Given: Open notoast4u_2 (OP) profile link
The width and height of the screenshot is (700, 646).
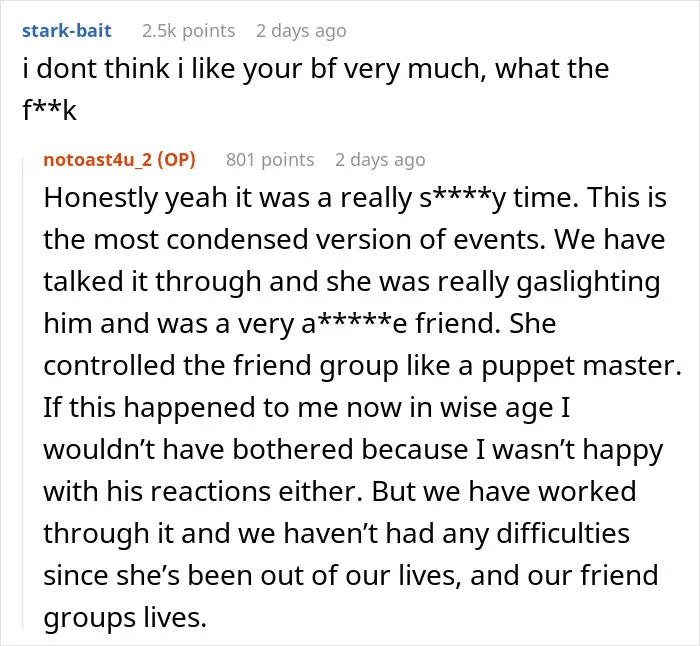Looking at the screenshot, I should (x=120, y=159).
